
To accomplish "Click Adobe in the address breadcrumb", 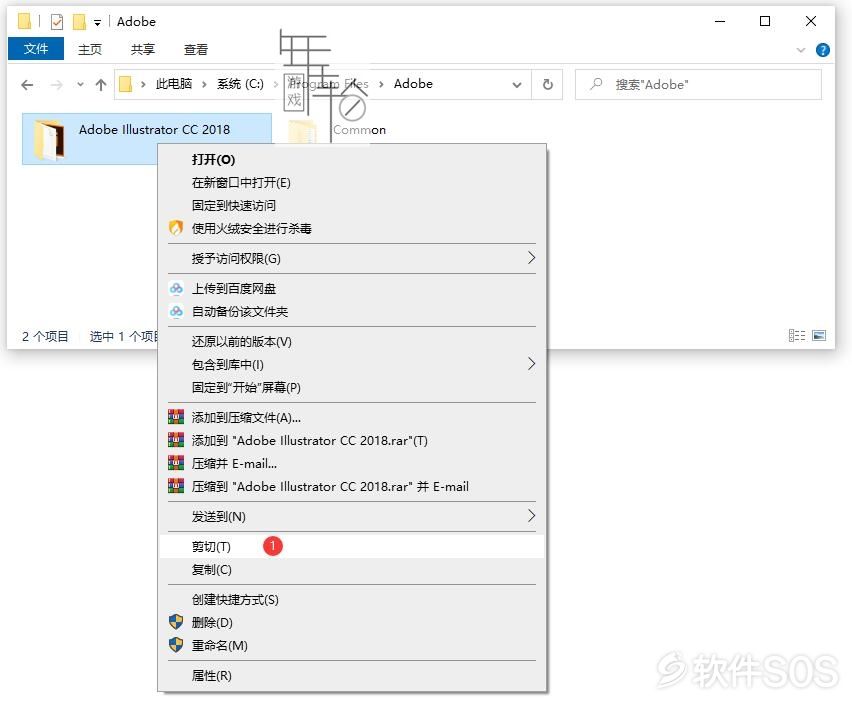I will click(413, 84).
